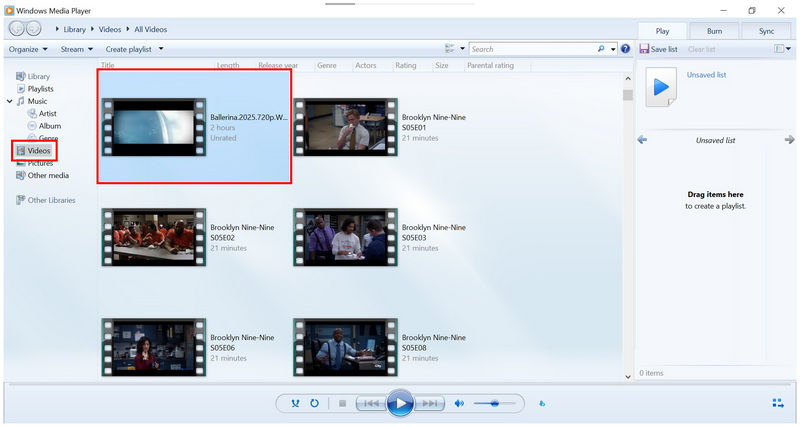Click the Save list disk icon
The height and width of the screenshot is (427, 800).
click(644, 49)
